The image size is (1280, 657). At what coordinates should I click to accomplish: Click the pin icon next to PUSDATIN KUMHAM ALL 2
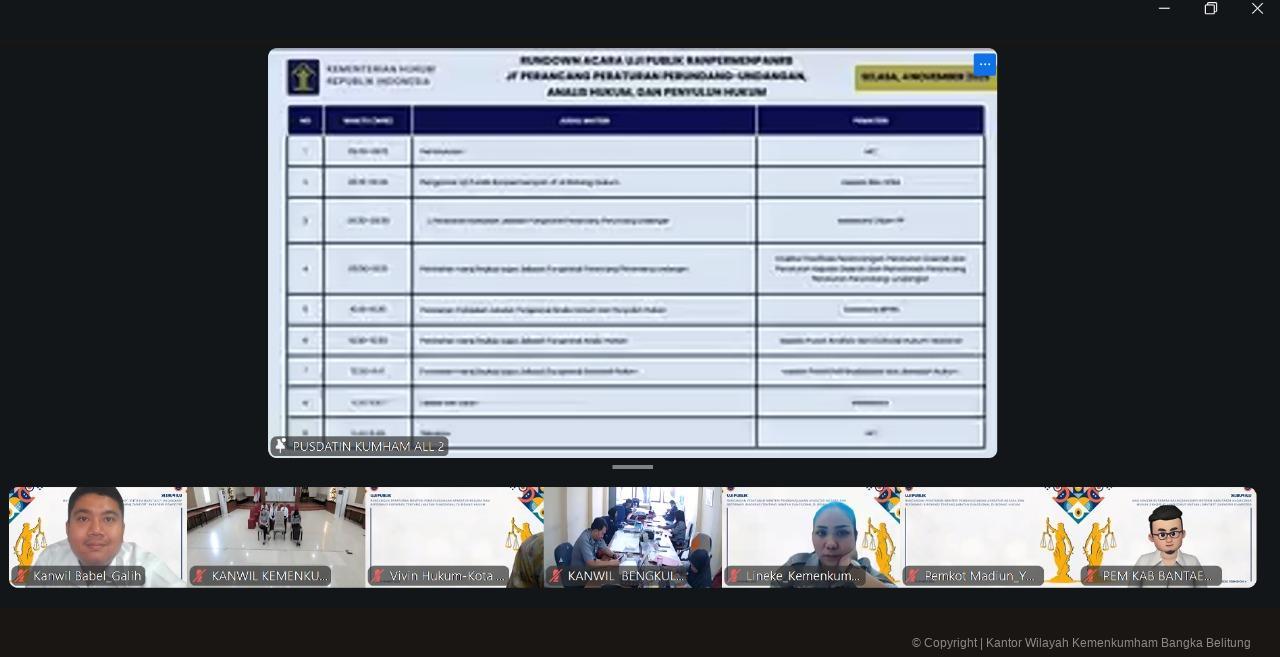pos(281,446)
